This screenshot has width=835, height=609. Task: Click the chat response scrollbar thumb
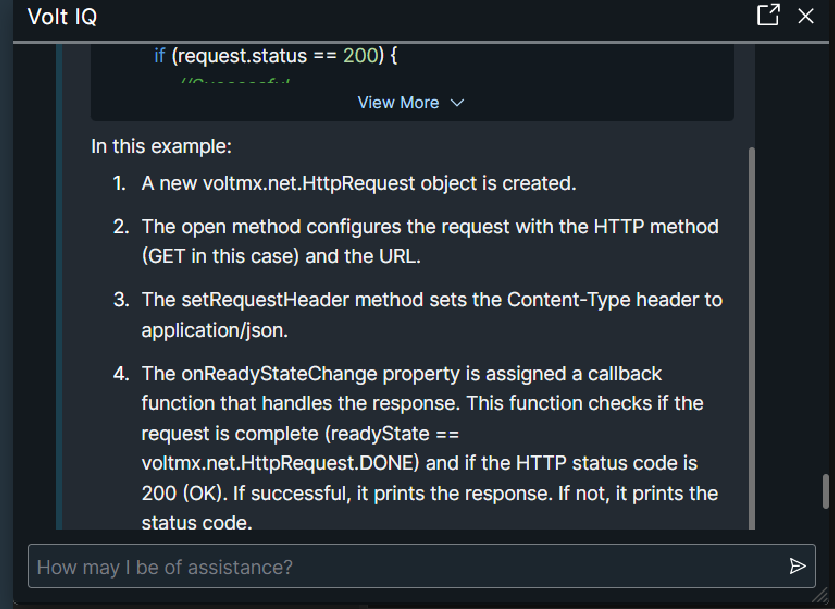pos(751,330)
